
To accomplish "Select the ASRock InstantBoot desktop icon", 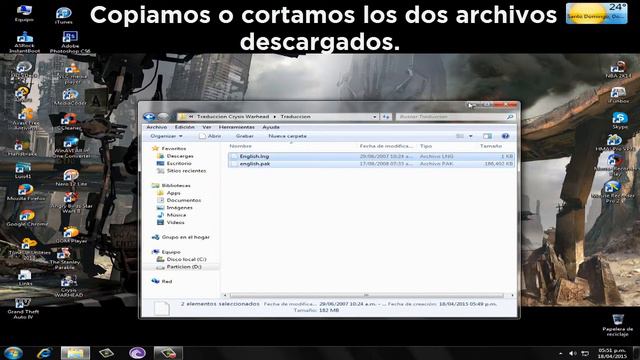I will click(x=24, y=42).
